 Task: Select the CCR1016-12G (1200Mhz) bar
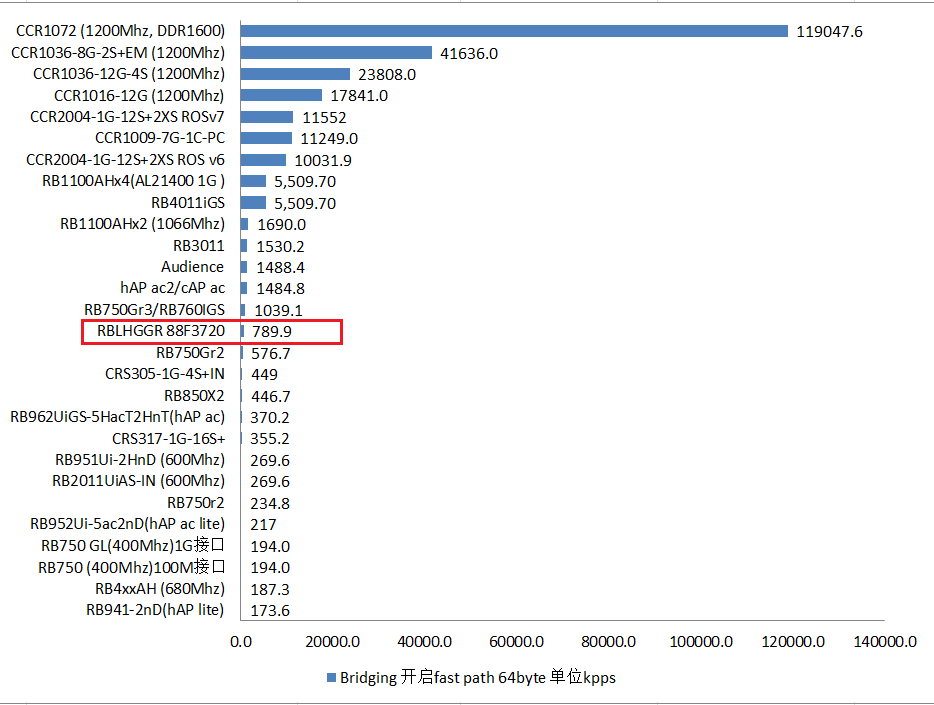281,95
